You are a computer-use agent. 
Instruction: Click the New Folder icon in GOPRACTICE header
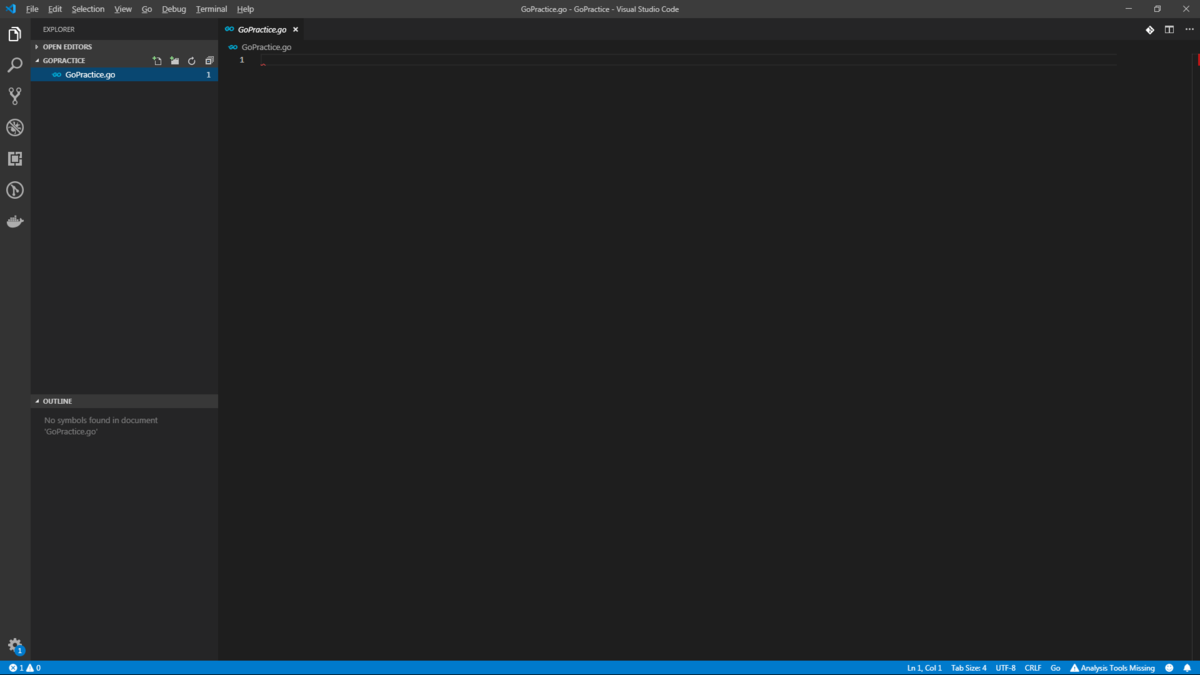174,61
